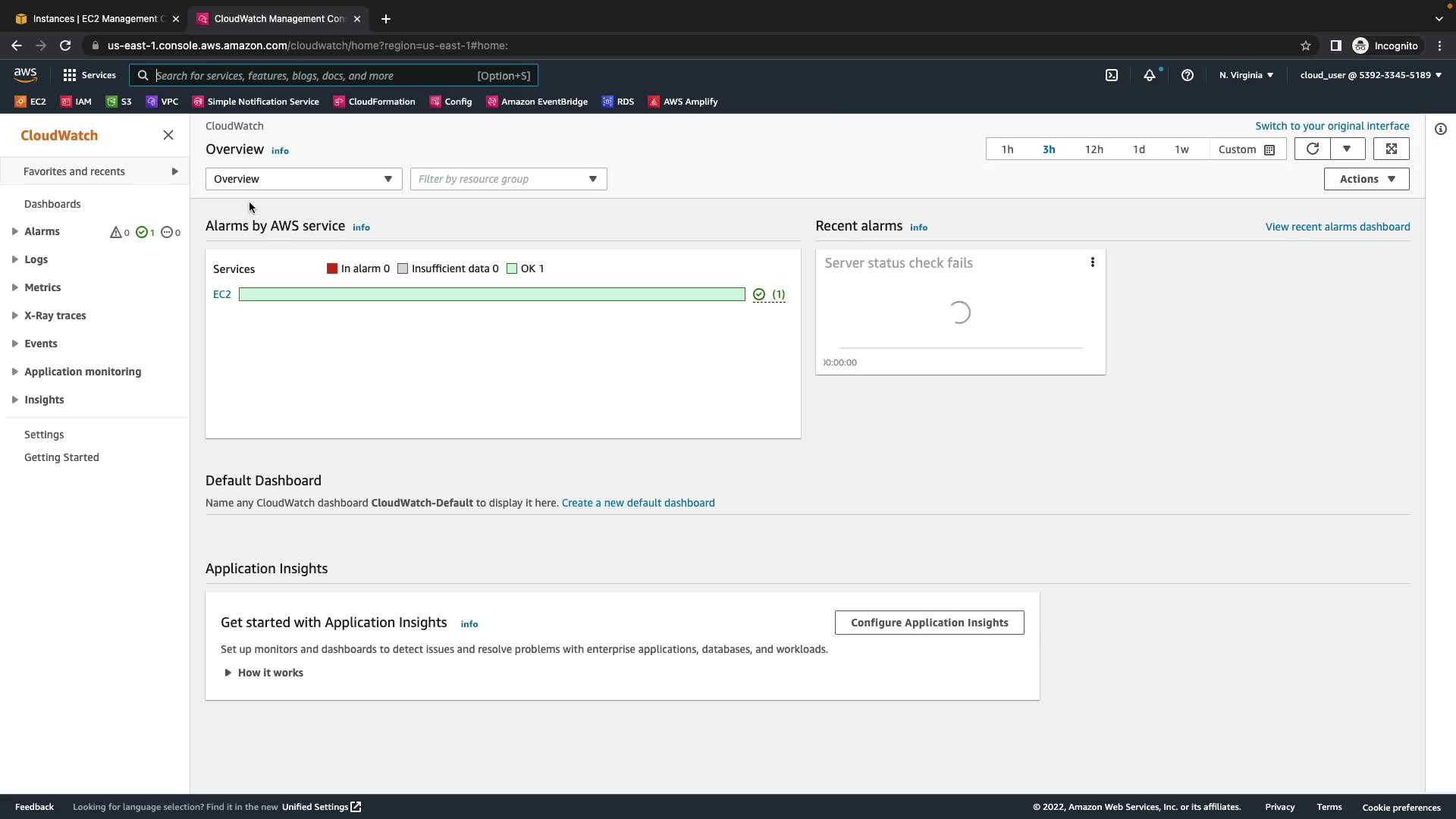Open the Server status check fails widget menu
1456x819 pixels.
(x=1093, y=262)
